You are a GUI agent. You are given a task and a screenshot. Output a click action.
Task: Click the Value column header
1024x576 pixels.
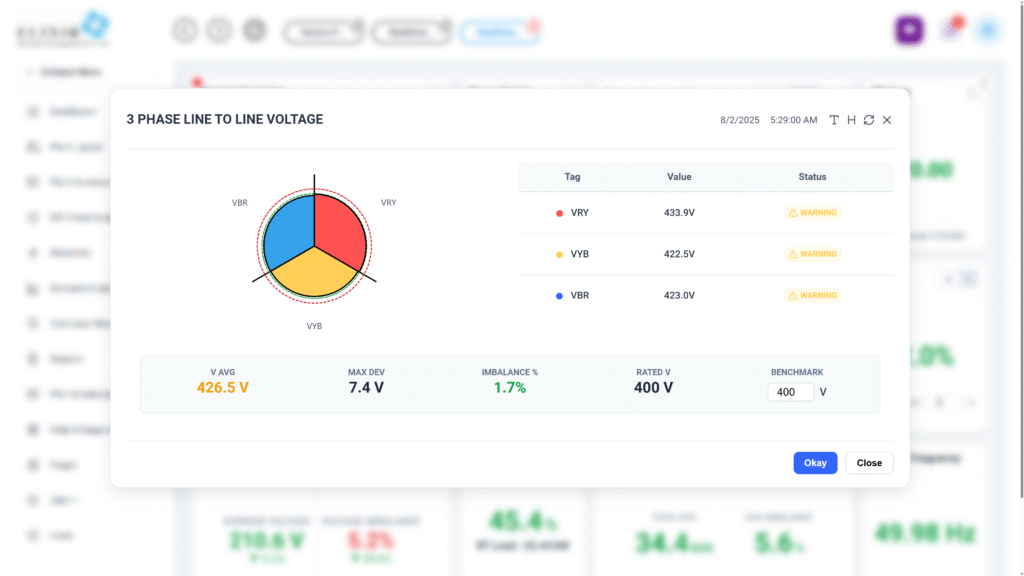click(x=679, y=177)
